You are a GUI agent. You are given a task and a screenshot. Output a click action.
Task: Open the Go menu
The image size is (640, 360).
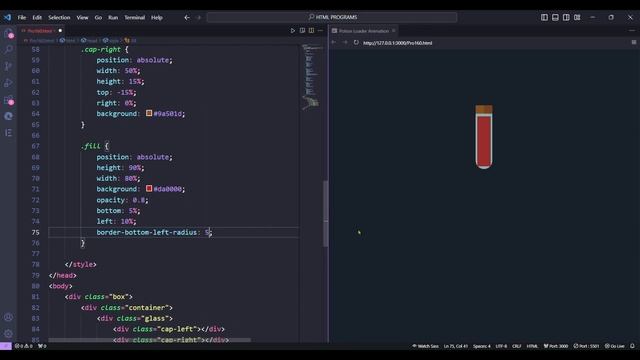(x=98, y=18)
